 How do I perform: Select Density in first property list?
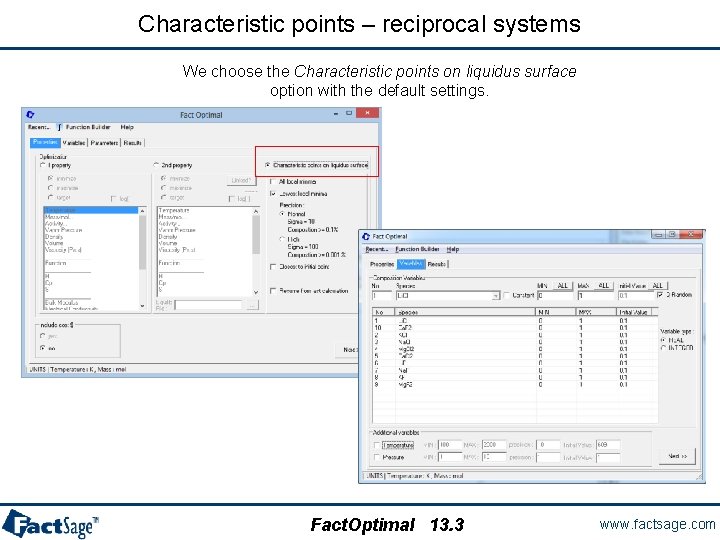pyautogui.click(x=54, y=236)
